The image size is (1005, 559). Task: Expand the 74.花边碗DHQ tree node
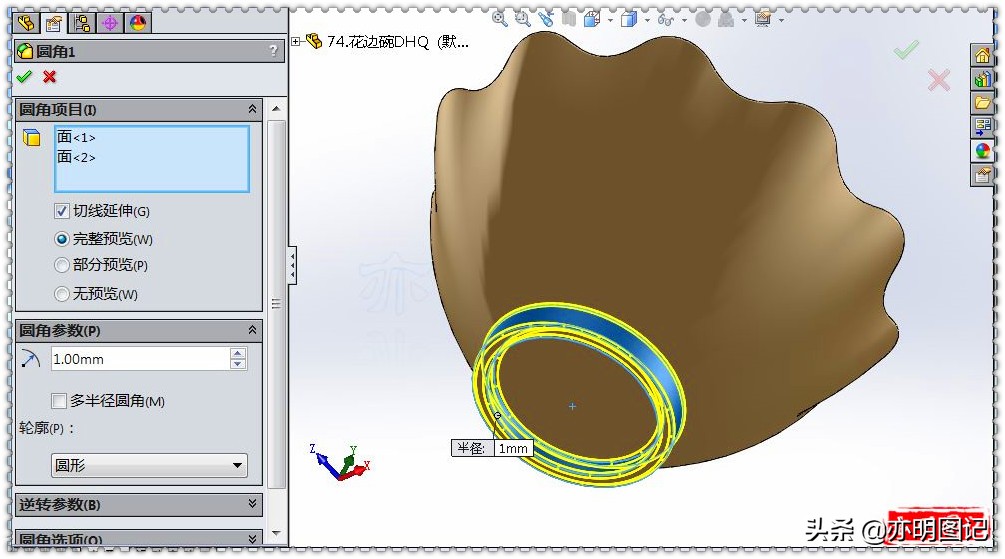[x=295, y=42]
